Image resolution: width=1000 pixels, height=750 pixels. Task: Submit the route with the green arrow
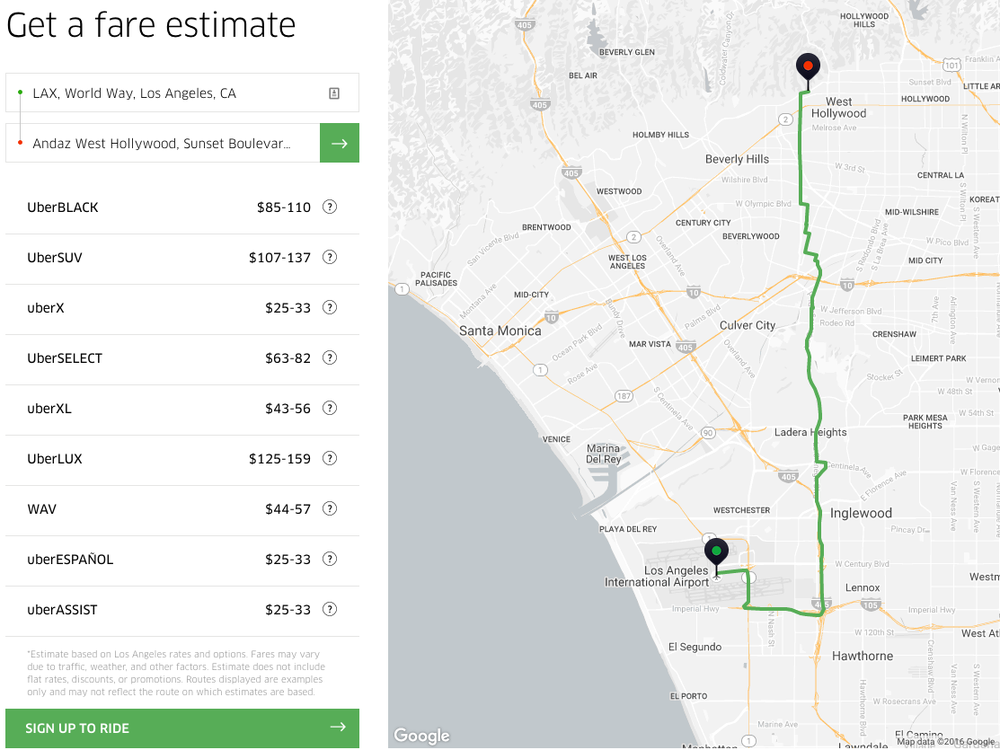339,143
